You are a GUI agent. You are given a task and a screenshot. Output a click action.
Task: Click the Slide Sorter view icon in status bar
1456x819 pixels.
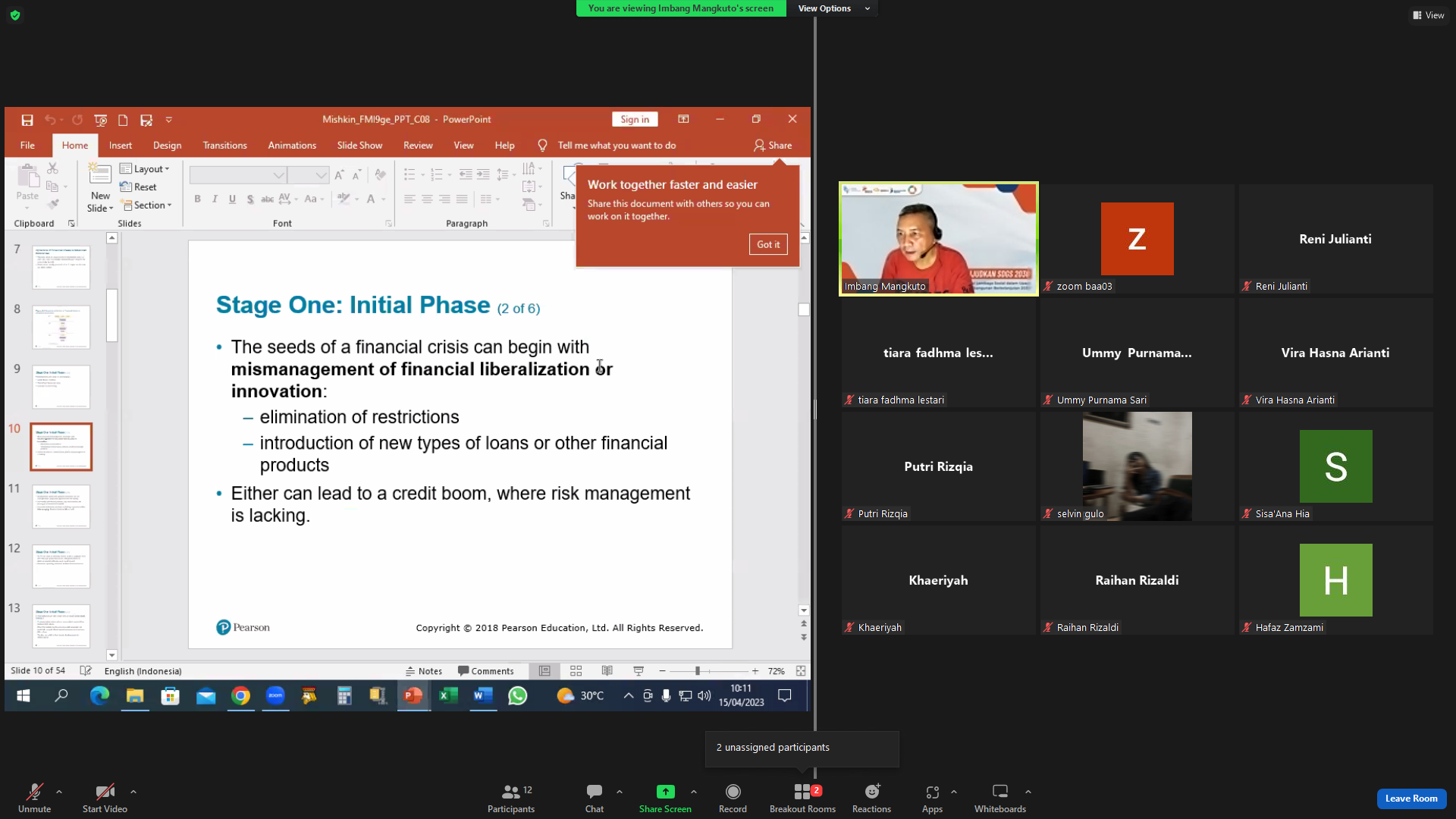pos(576,671)
